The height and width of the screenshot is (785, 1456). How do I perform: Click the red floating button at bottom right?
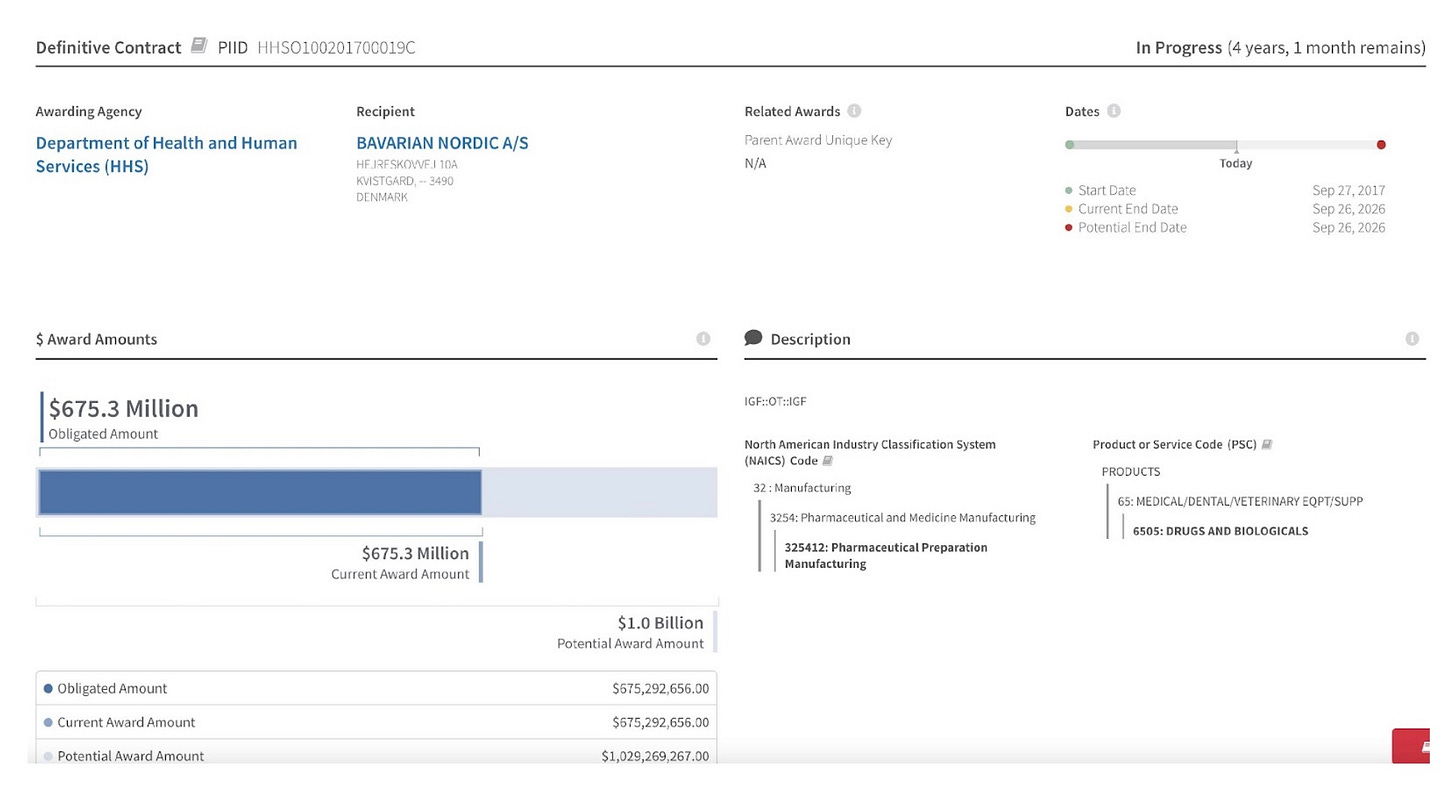click(1411, 746)
